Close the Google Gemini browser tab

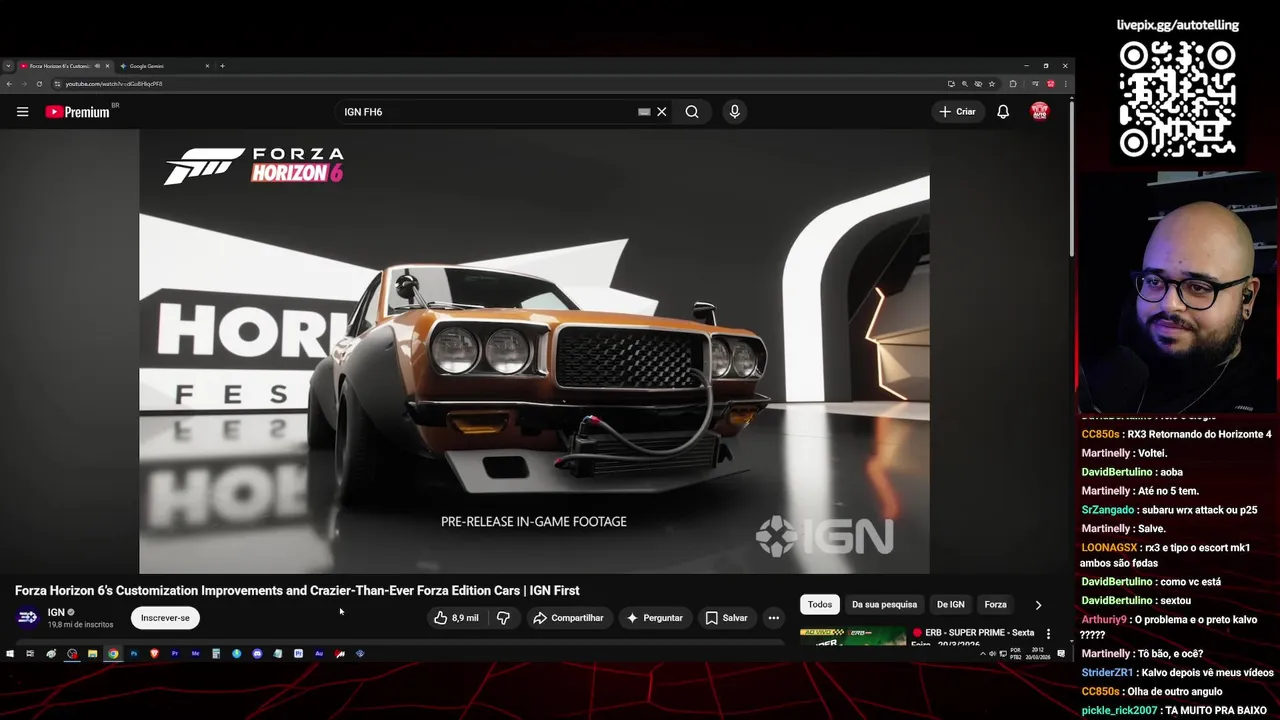[x=207, y=66]
